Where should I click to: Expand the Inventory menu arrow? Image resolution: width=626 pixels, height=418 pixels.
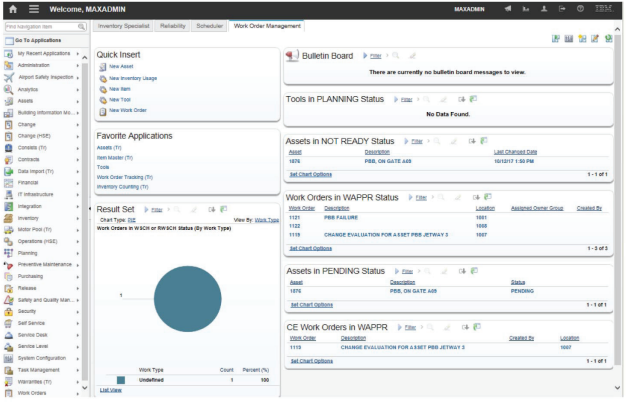pyautogui.click(x=77, y=218)
